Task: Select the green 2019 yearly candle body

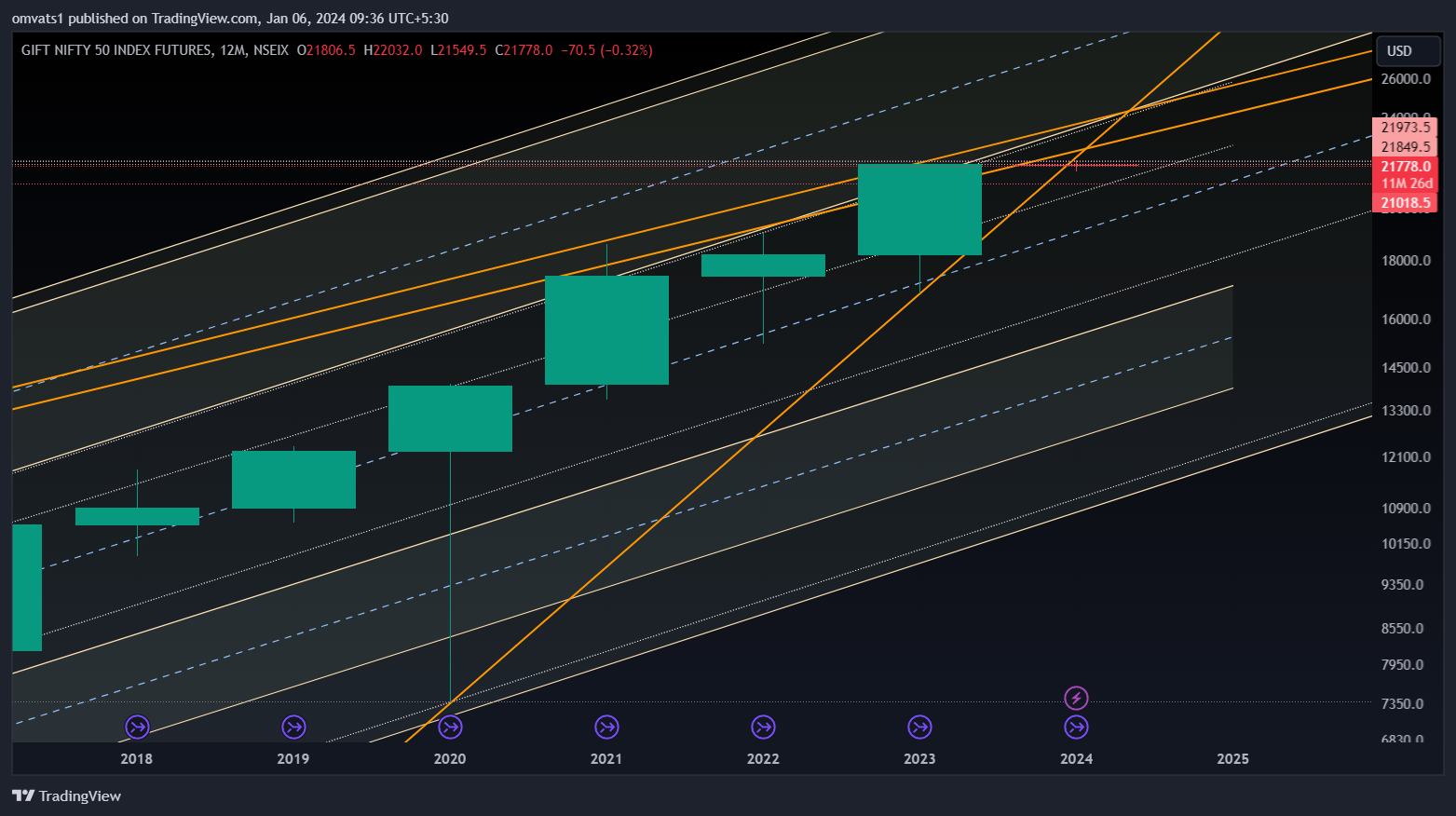Action: click(293, 480)
